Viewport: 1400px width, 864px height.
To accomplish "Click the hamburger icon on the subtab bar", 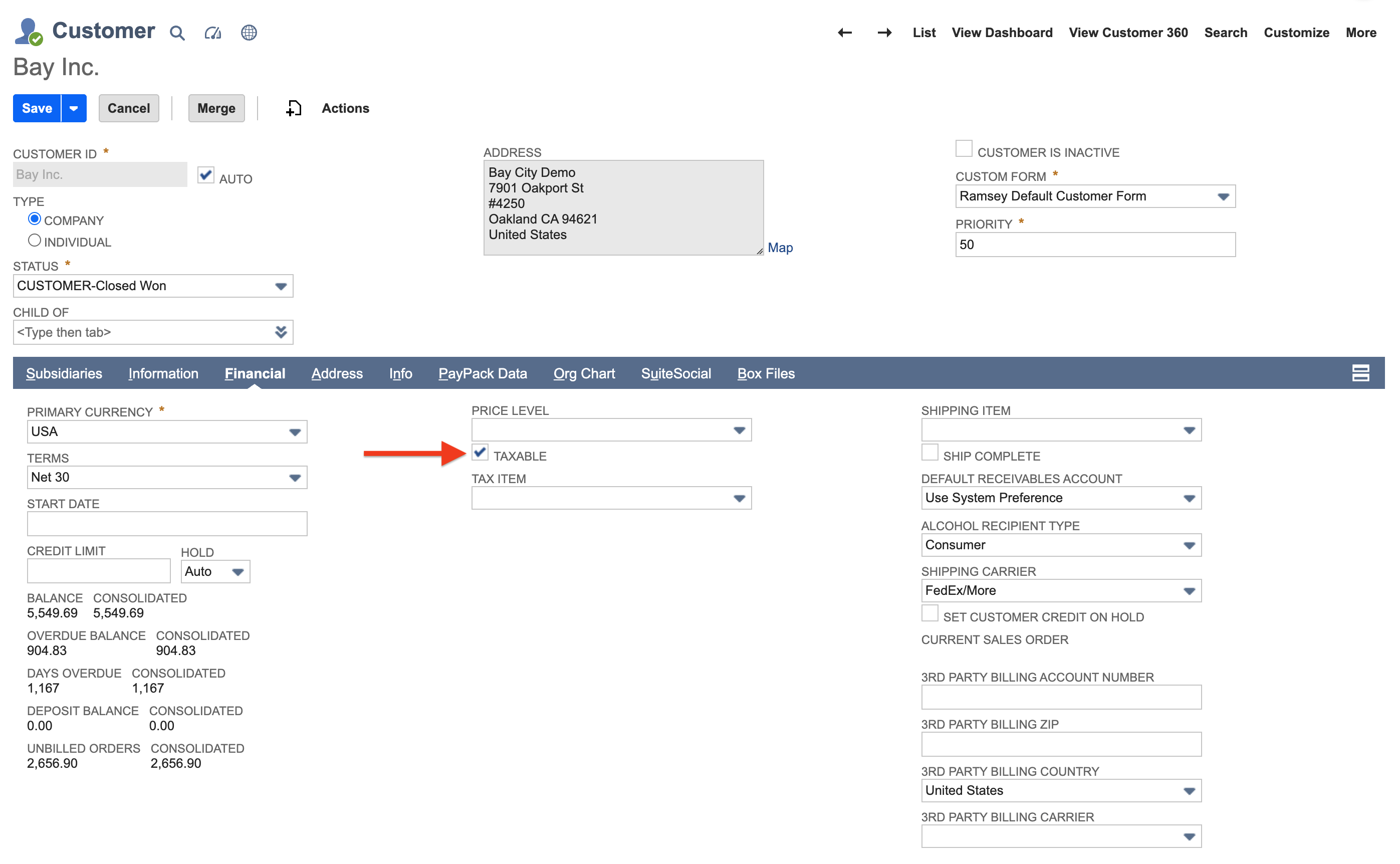I will click(1360, 373).
